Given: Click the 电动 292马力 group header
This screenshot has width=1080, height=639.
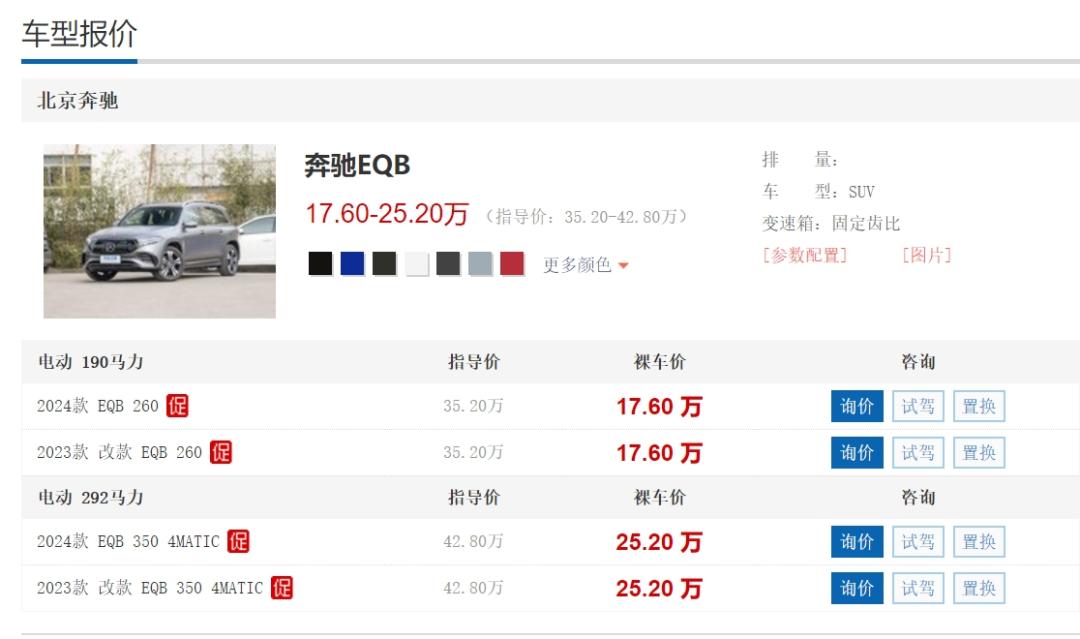Looking at the screenshot, I should [90, 497].
